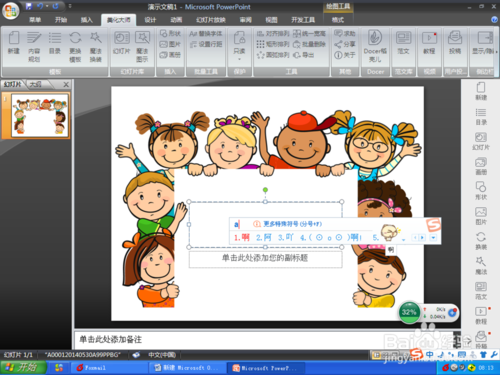Image resolution: width=500 pixels, height=375 pixels.
Task: Switch to the 设计 (Design) ribbon tab
Action: (x=150, y=20)
